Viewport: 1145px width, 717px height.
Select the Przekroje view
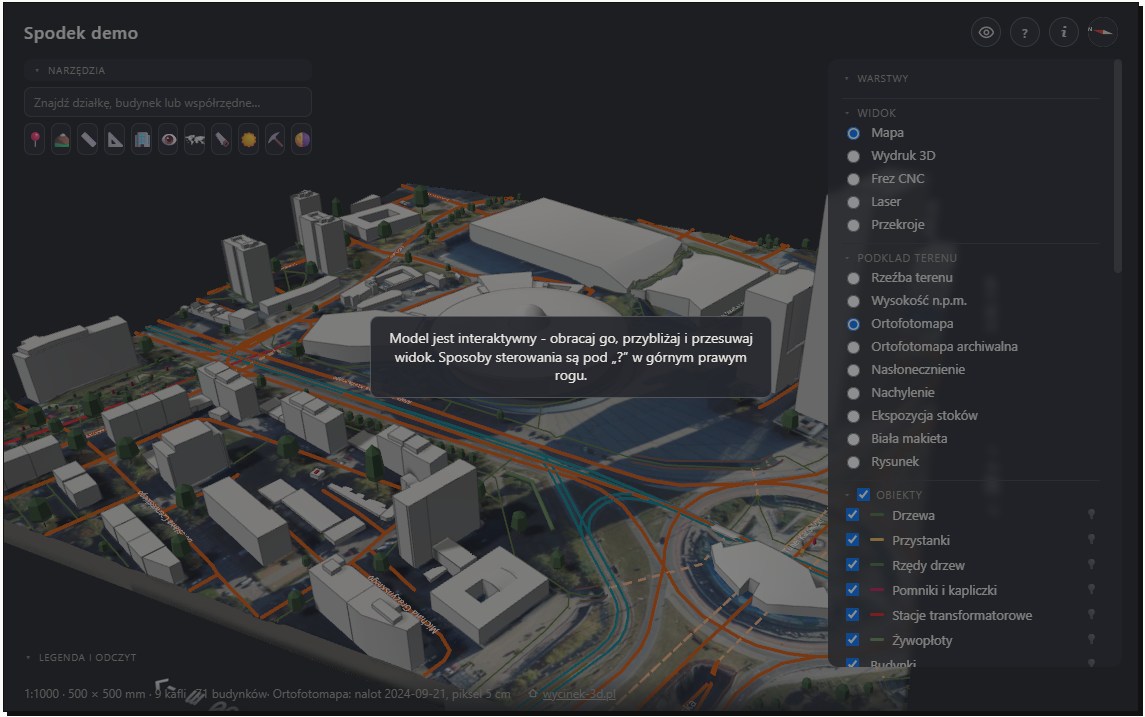click(x=853, y=225)
